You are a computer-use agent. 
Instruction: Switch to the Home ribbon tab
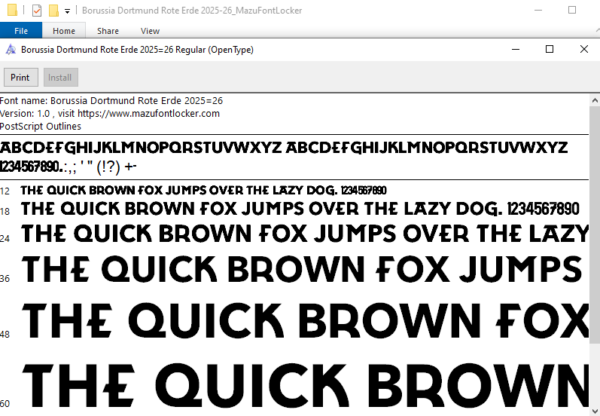pos(64,31)
